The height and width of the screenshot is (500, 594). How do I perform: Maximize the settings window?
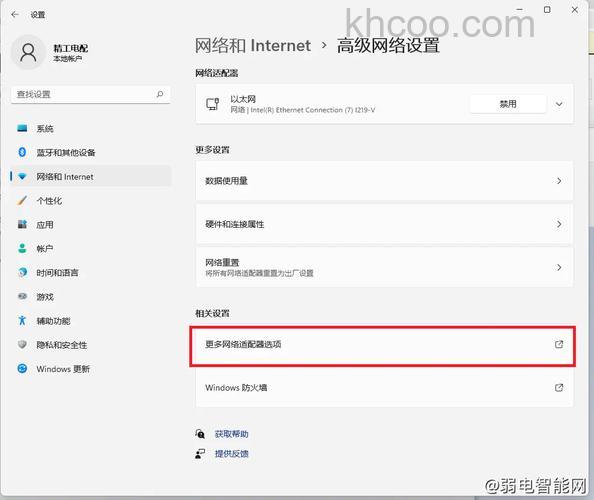point(547,9)
